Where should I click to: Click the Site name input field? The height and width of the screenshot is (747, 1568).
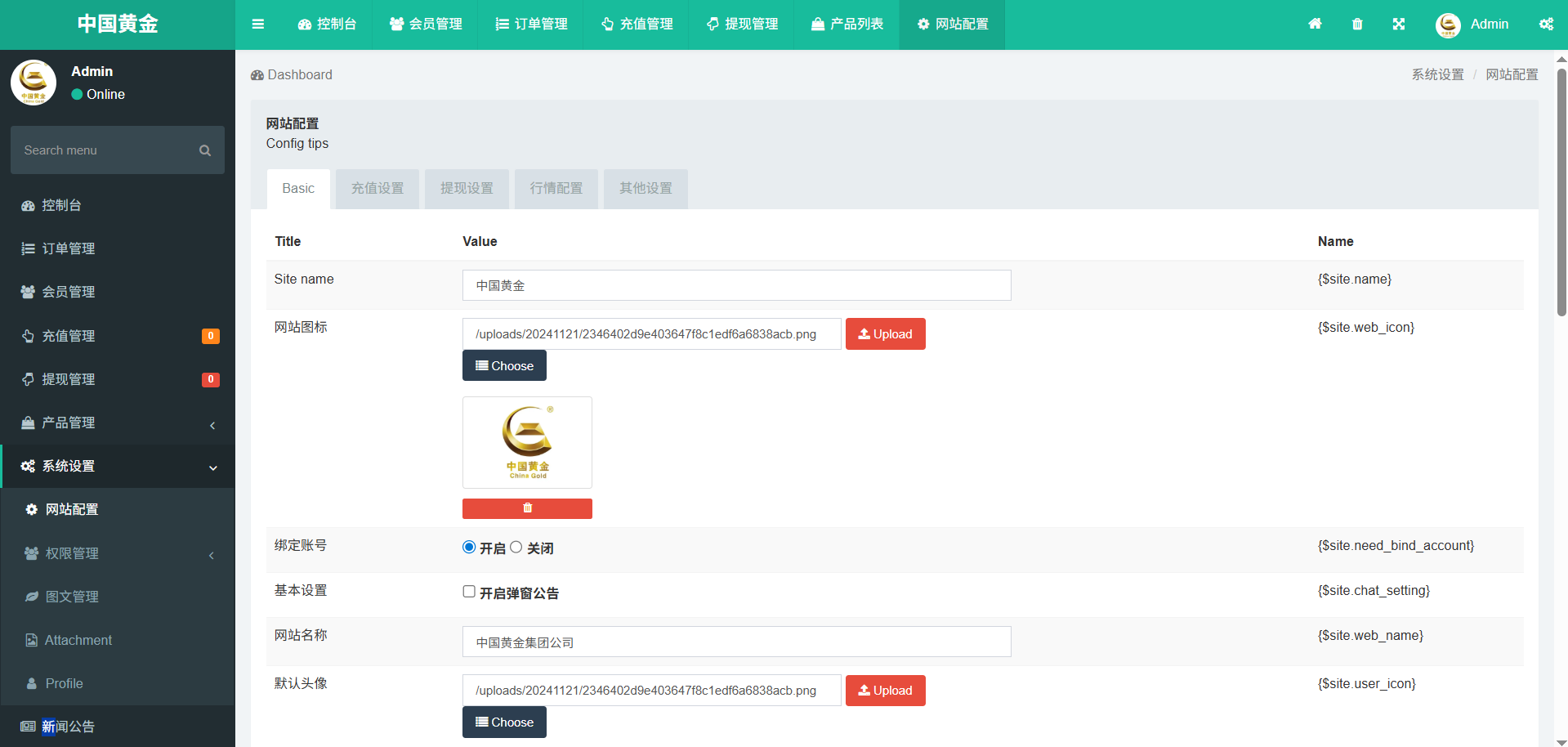736,286
